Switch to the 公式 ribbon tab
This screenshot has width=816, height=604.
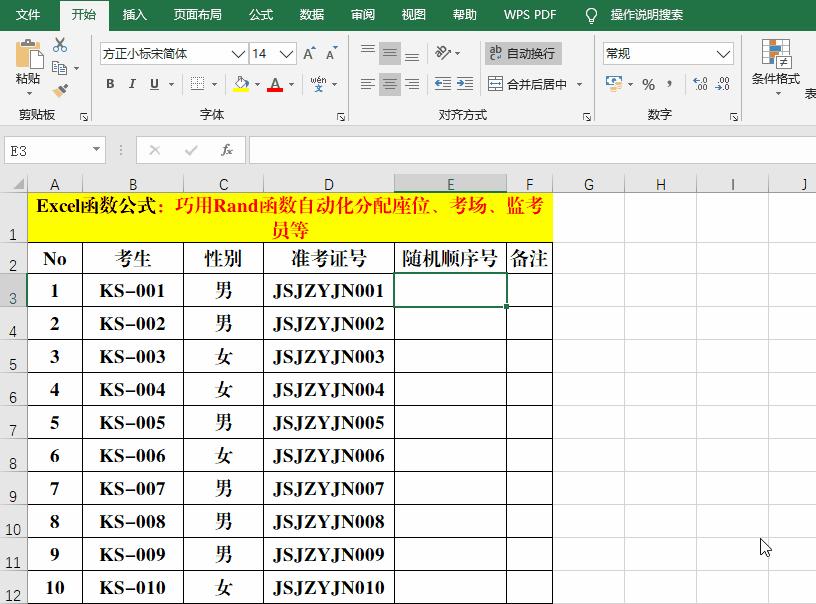pos(261,14)
